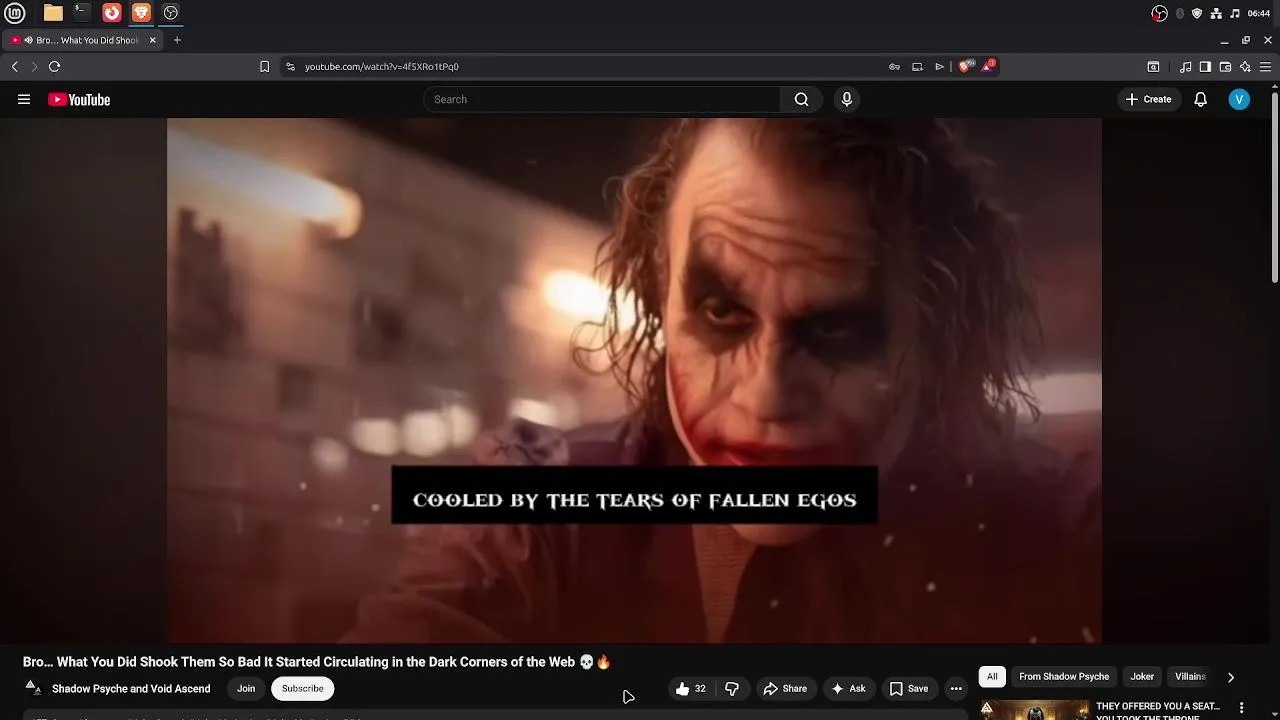Reload the current page
The image size is (1280, 720).
click(x=54, y=66)
